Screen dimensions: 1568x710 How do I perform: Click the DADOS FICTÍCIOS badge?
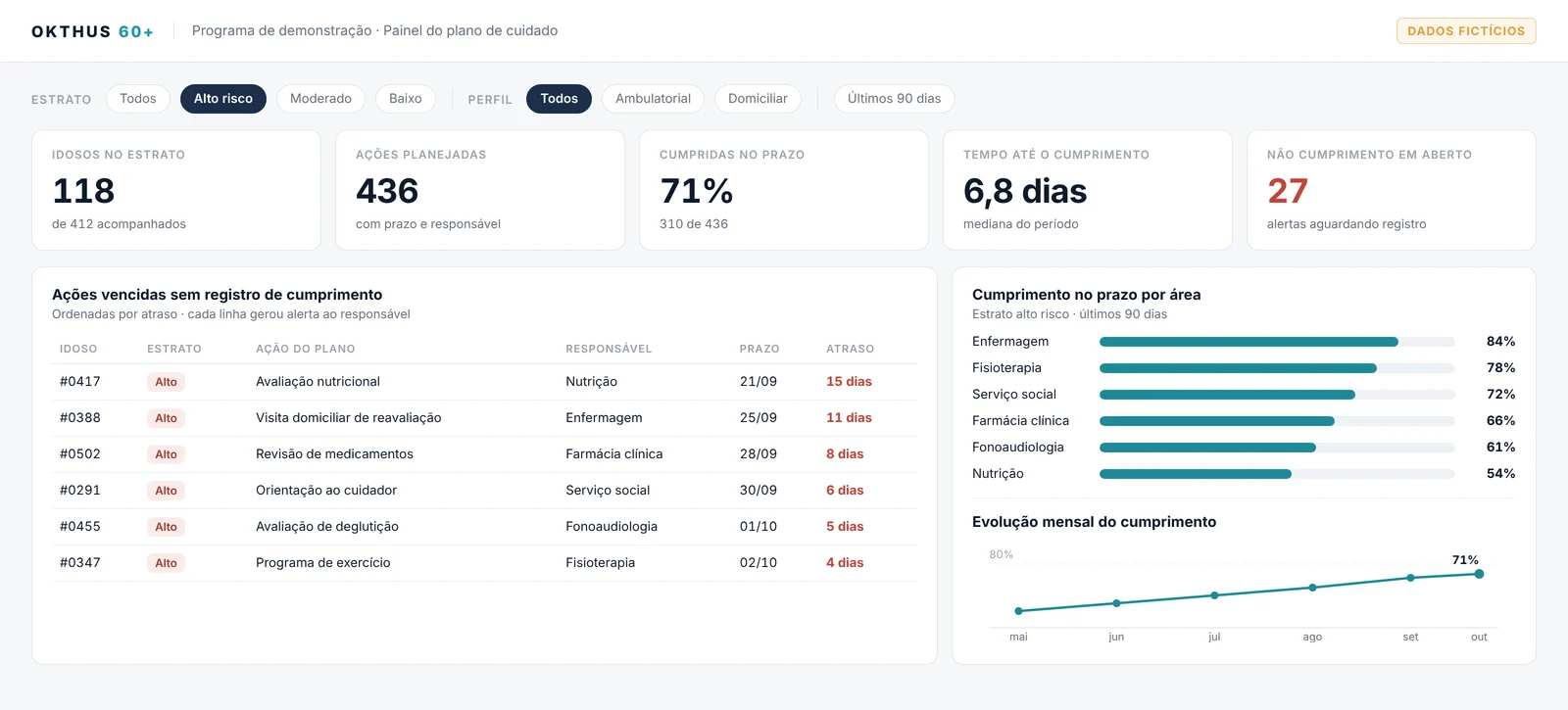tap(1466, 31)
